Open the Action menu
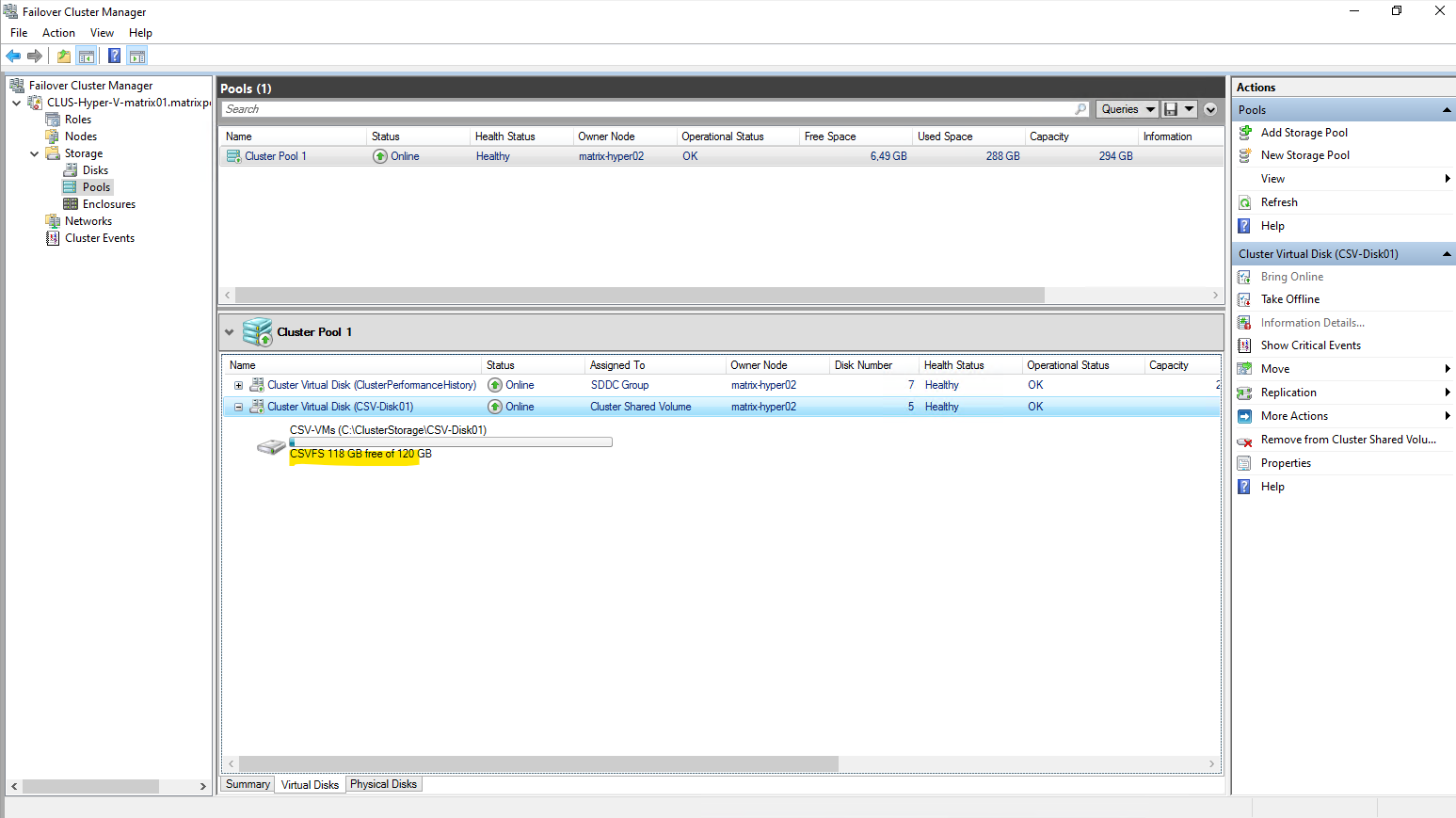This screenshot has height=818, width=1456. pyautogui.click(x=58, y=33)
